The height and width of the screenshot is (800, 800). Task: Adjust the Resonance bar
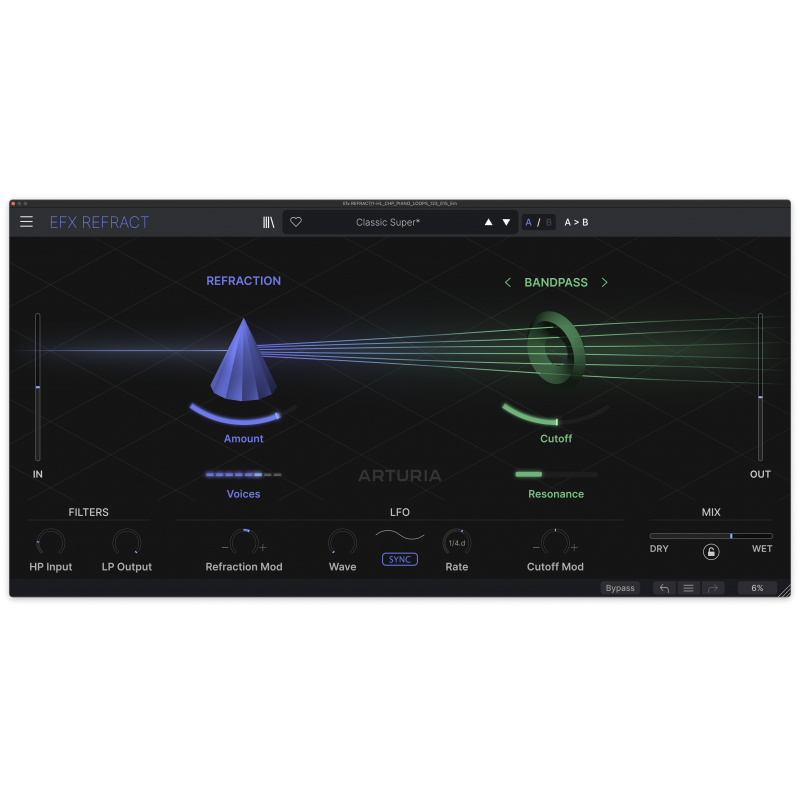pyautogui.click(x=556, y=474)
